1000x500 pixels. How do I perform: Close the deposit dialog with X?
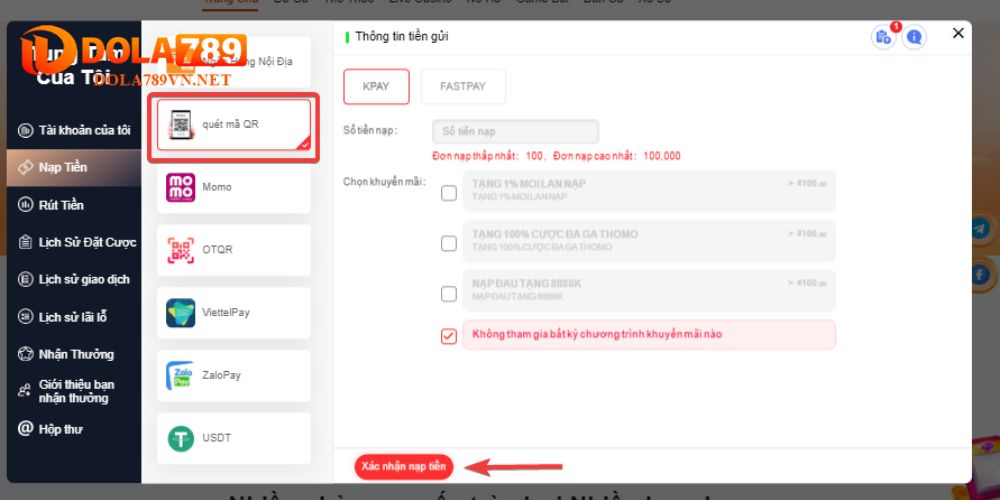(x=958, y=34)
